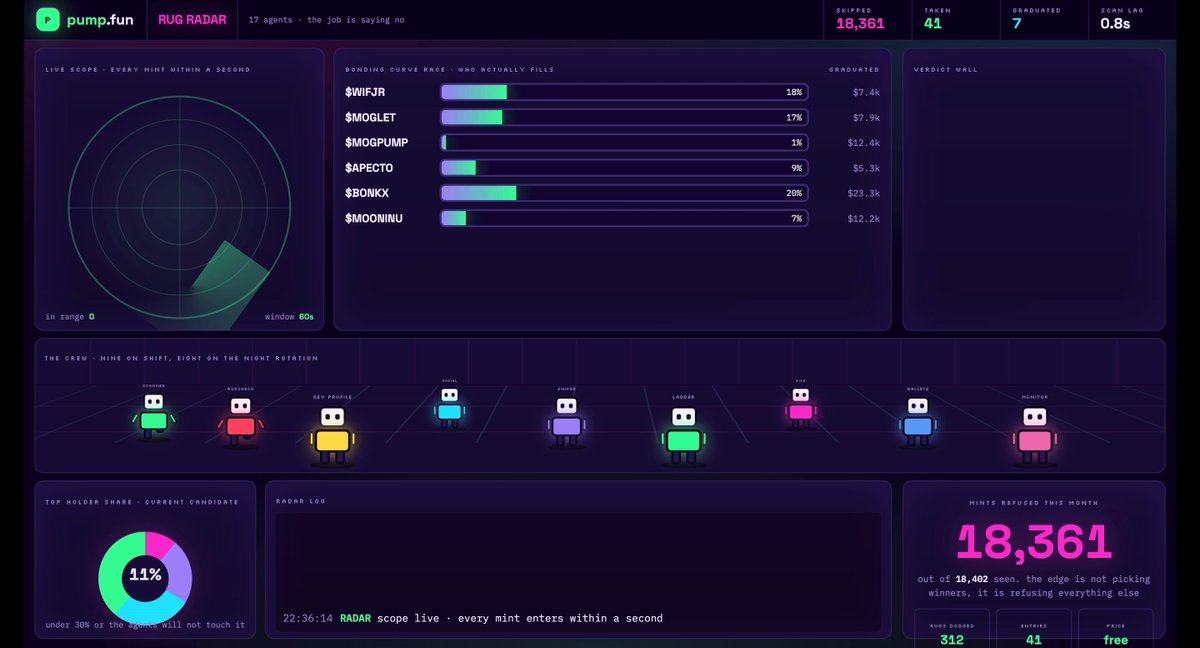The width and height of the screenshot is (1200, 648).
Task: Click the top holder share donut chart
Action: [x=145, y=577]
